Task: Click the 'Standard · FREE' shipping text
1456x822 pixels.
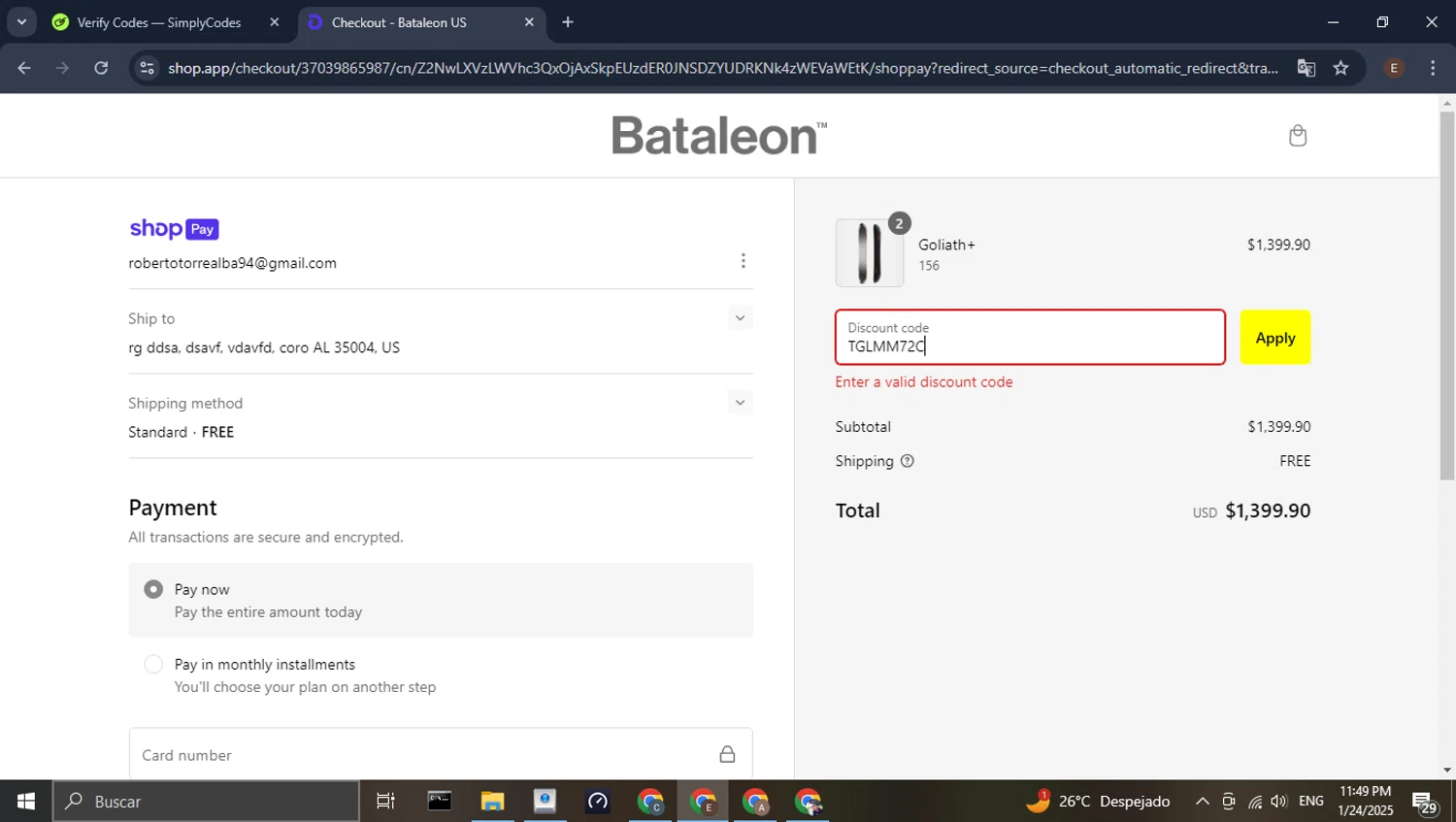Action: (x=182, y=432)
